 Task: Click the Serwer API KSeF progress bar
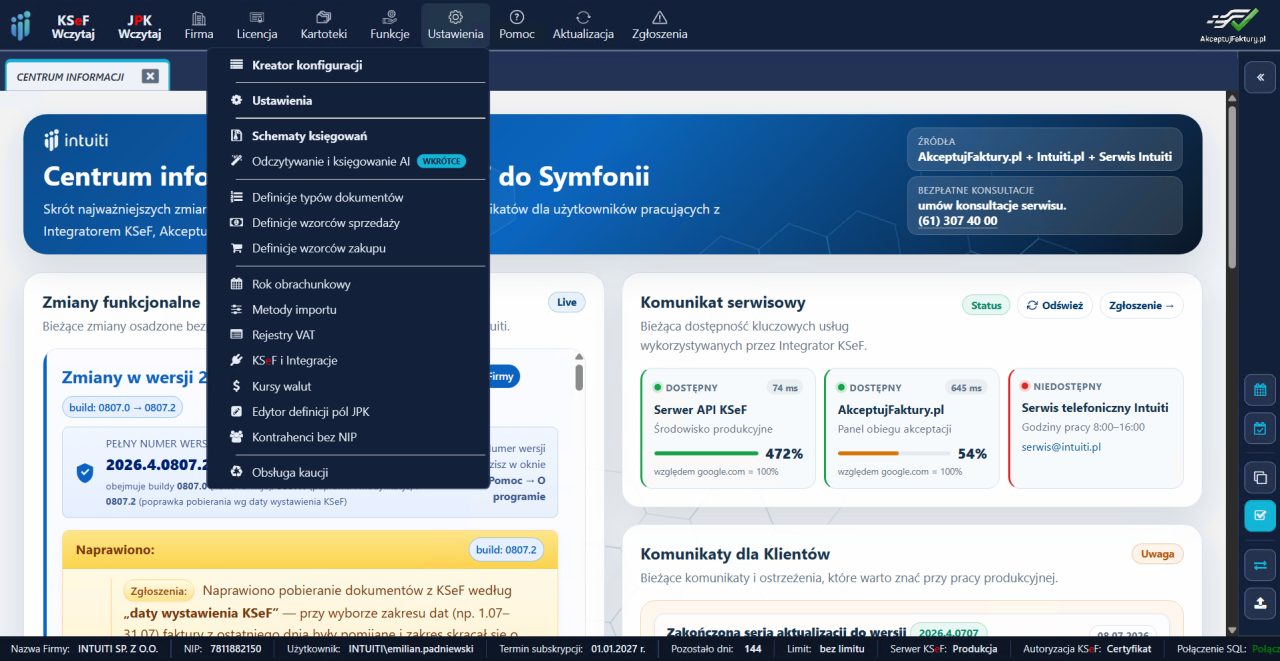tap(705, 453)
